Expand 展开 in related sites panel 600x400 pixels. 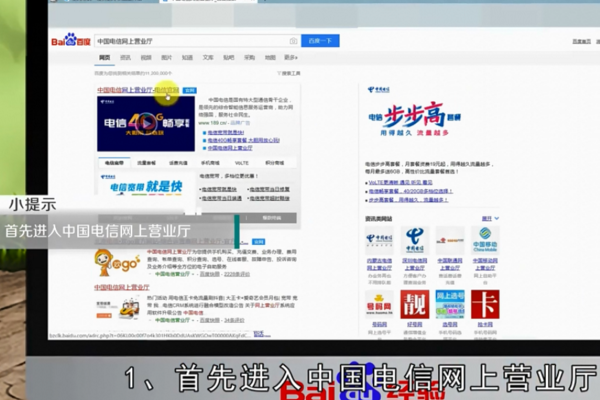pyautogui.click(x=490, y=219)
